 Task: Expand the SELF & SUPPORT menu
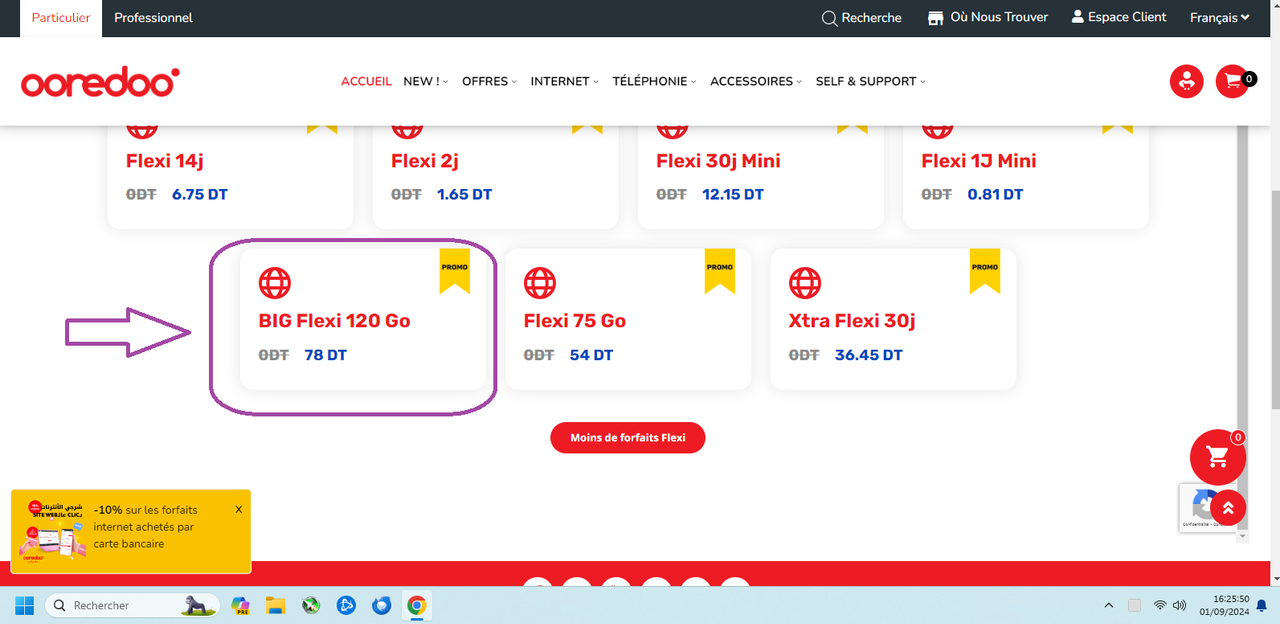[x=871, y=81]
